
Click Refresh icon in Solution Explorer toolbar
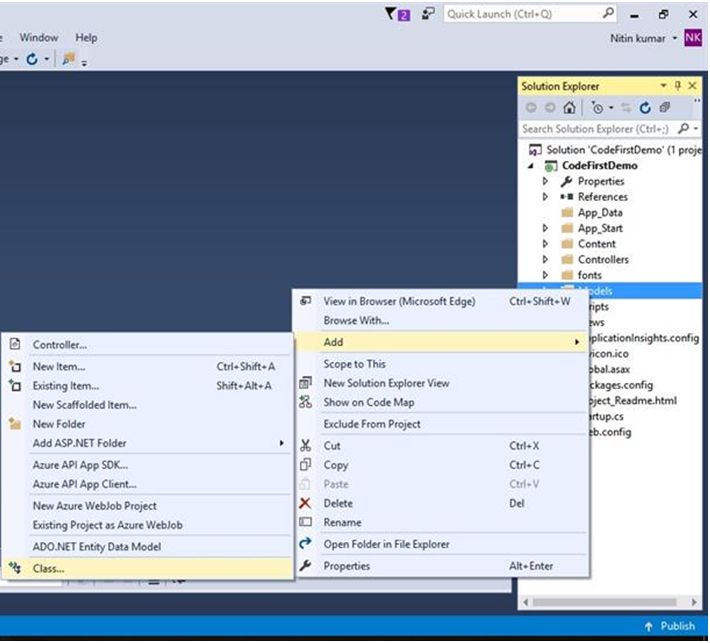click(x=645, y=108)
